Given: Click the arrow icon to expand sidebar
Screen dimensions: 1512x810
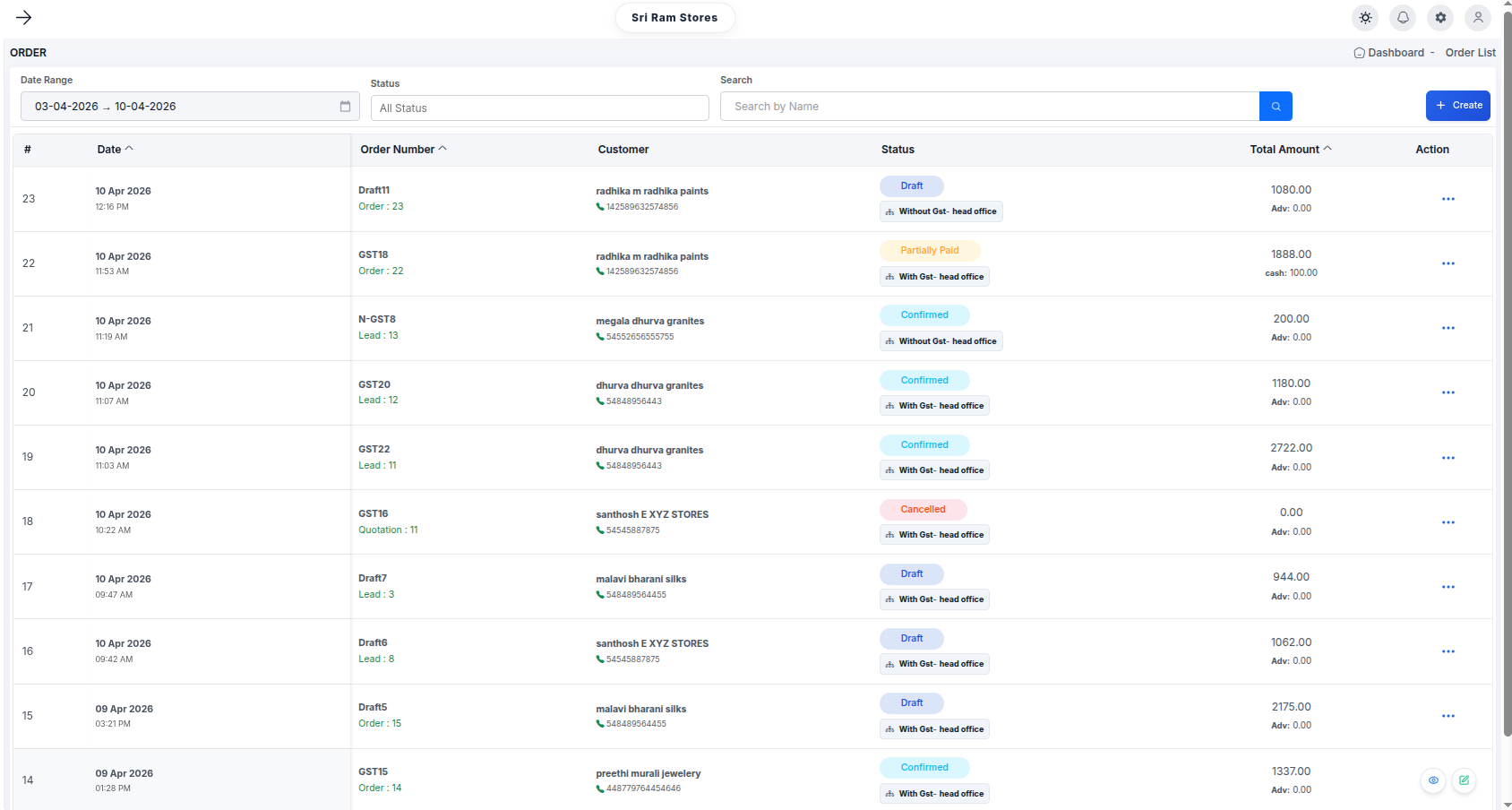Looking at the screenshot, I should coord(24,18).
